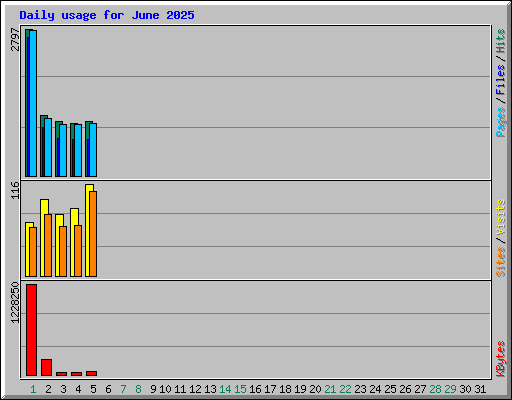
Task: Click day 10 on the date axis
Action: click(x=165, y=389)
